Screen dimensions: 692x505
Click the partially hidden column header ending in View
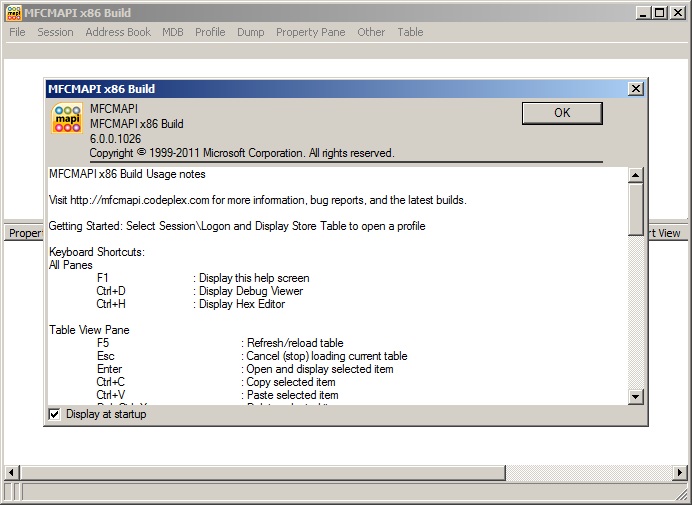point(667,233)
